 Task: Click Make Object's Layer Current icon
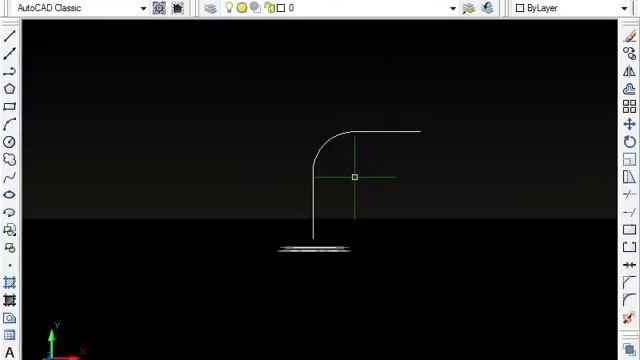pyautogui.click(x=469, y=8)
